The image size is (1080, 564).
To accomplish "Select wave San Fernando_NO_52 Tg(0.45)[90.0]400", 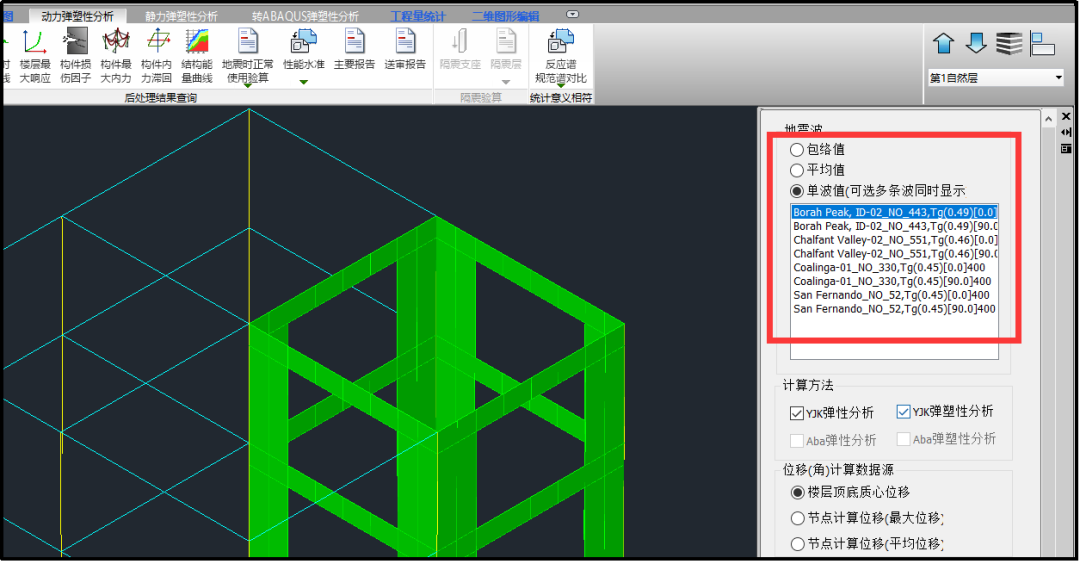I will pos(894,309).
